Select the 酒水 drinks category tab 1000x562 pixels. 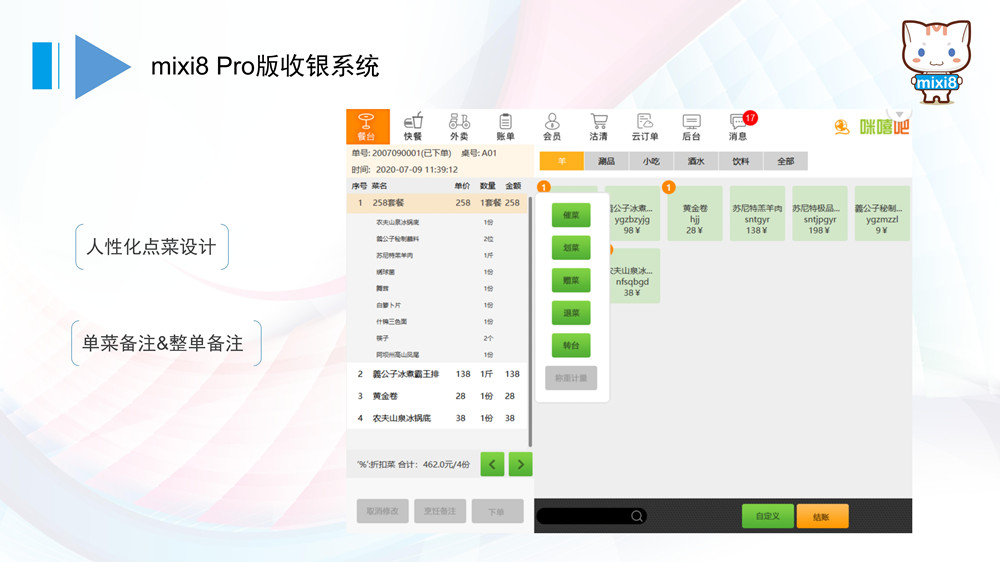[696, 161]
